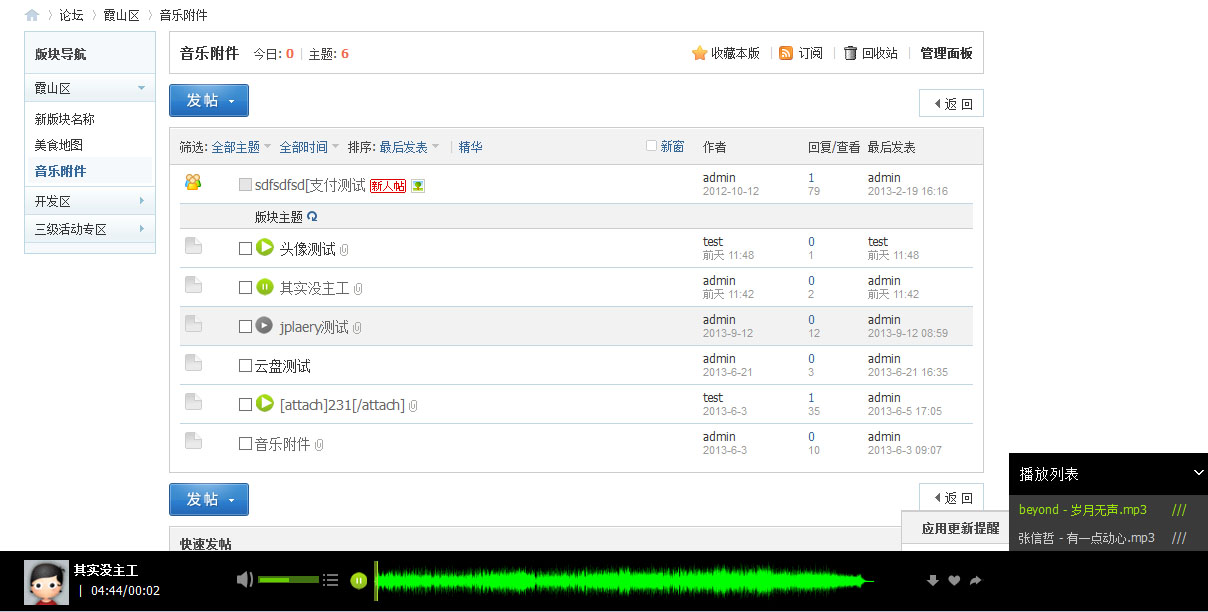Open the bottom 发帖 dropdown button
This screenshot has width=1208, height=612.
209,499
